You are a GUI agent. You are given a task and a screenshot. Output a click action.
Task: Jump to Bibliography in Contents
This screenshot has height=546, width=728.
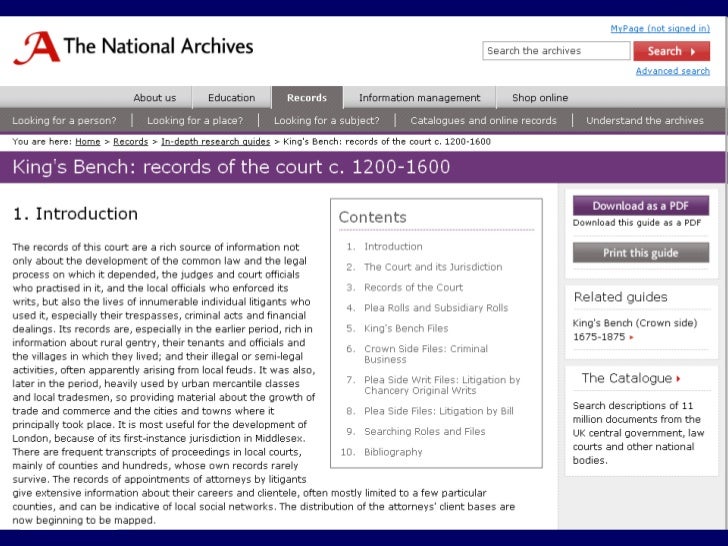(393, 452)
